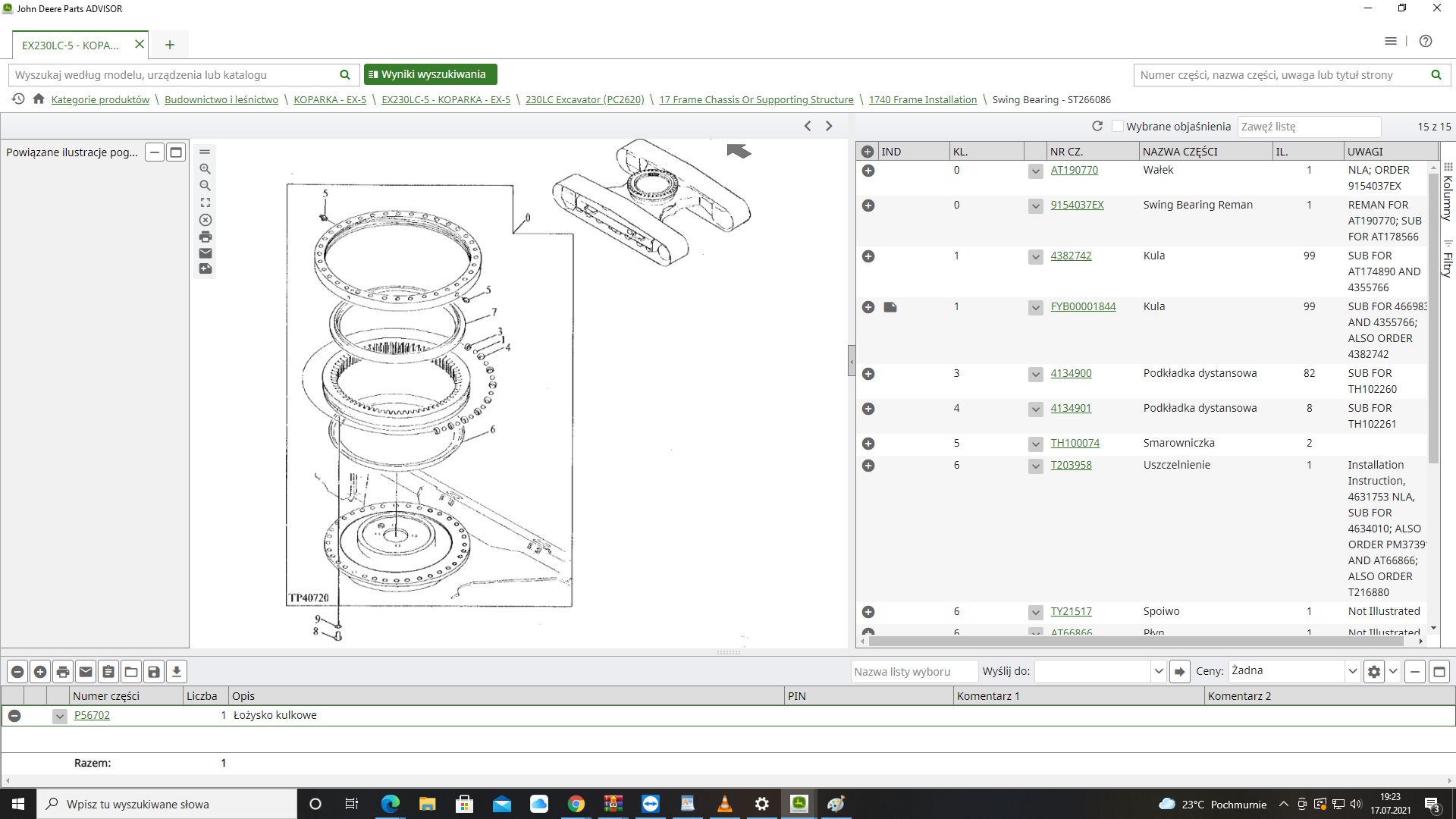Copy pick list to clipboard

tap(108, 672)
